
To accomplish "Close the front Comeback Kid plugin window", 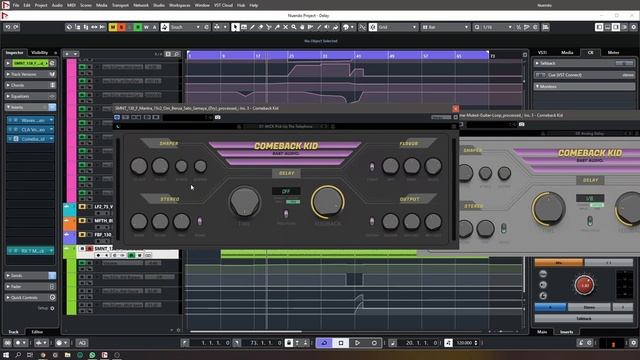I will 456,108.
